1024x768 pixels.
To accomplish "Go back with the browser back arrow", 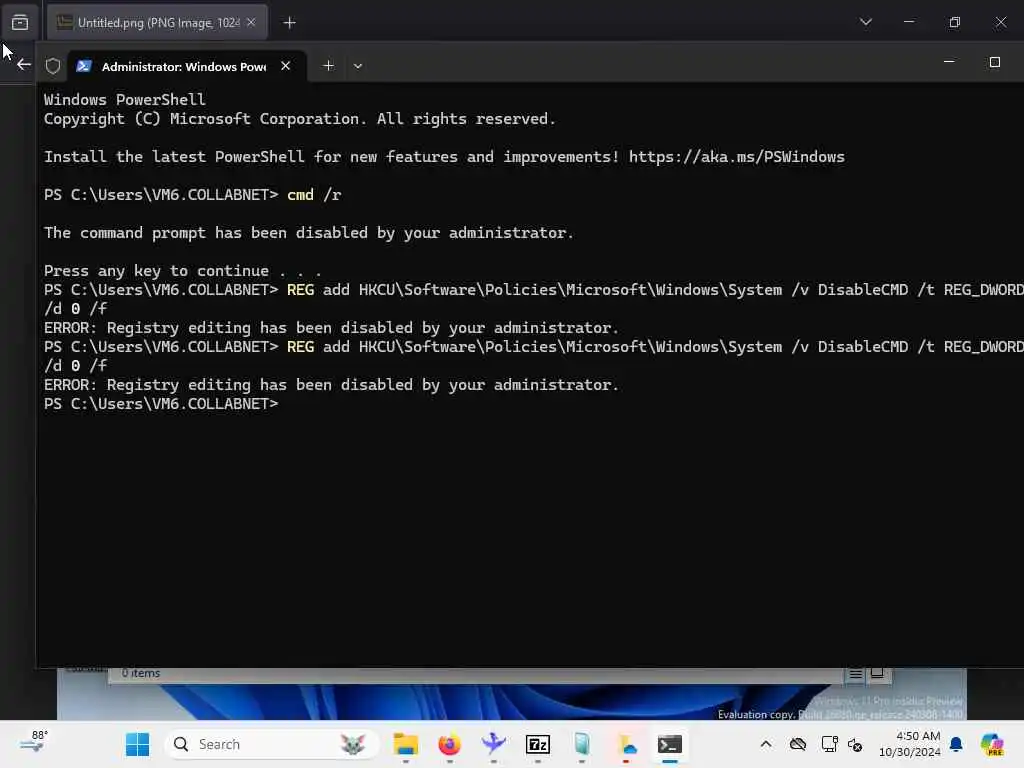I will tap(24, 64).
